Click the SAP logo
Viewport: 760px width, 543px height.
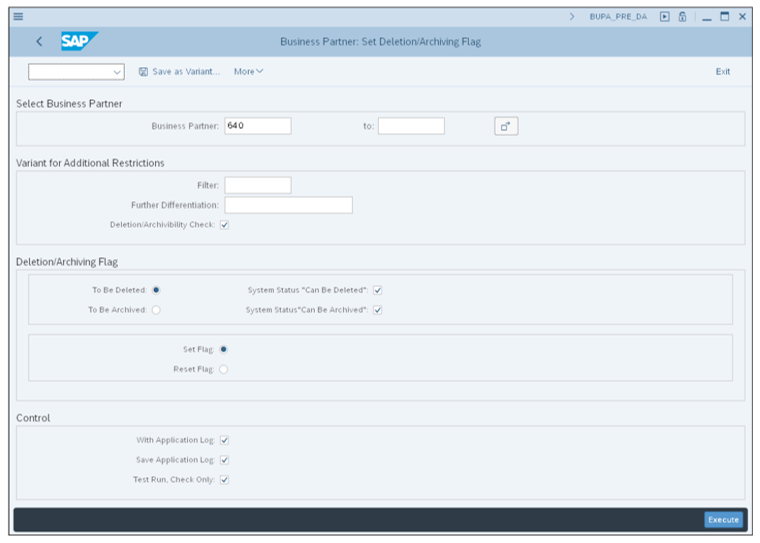coord(79,41)
